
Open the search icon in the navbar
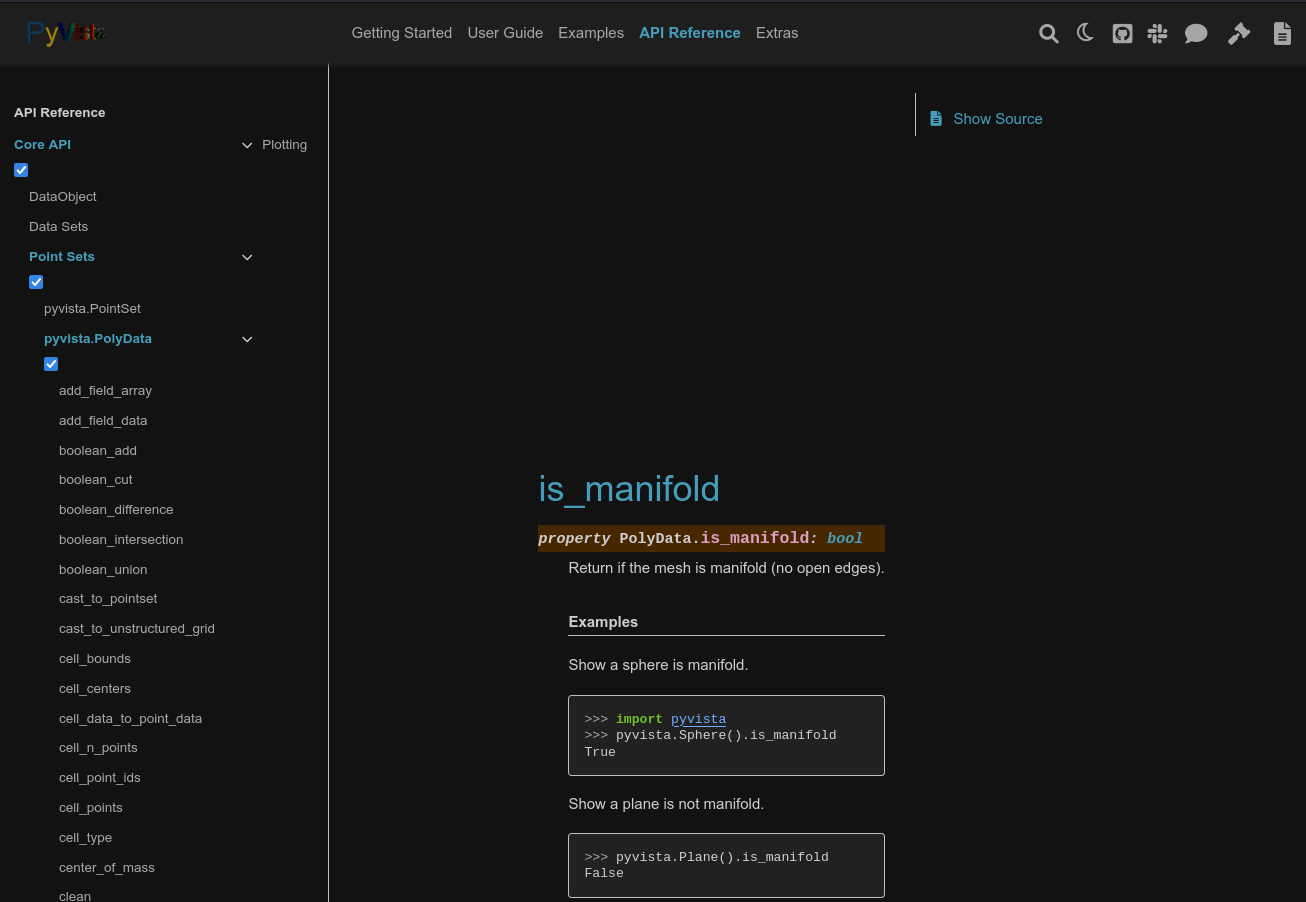point(1048,33)
